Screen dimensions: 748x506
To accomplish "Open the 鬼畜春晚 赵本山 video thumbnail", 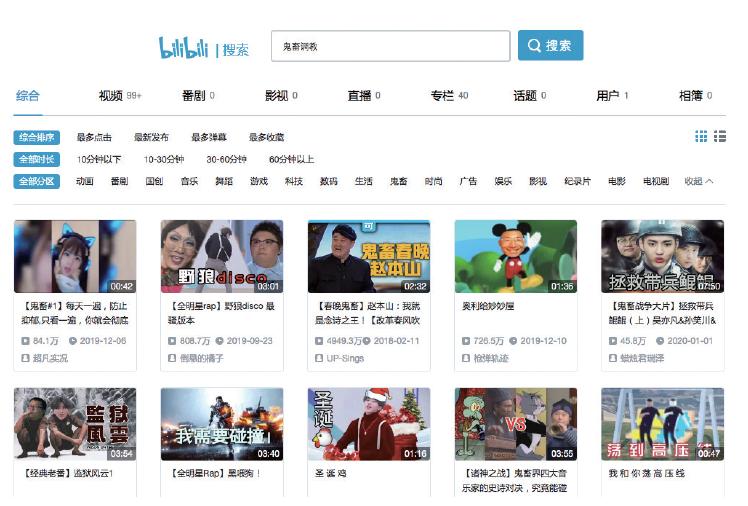I will 369,257.
